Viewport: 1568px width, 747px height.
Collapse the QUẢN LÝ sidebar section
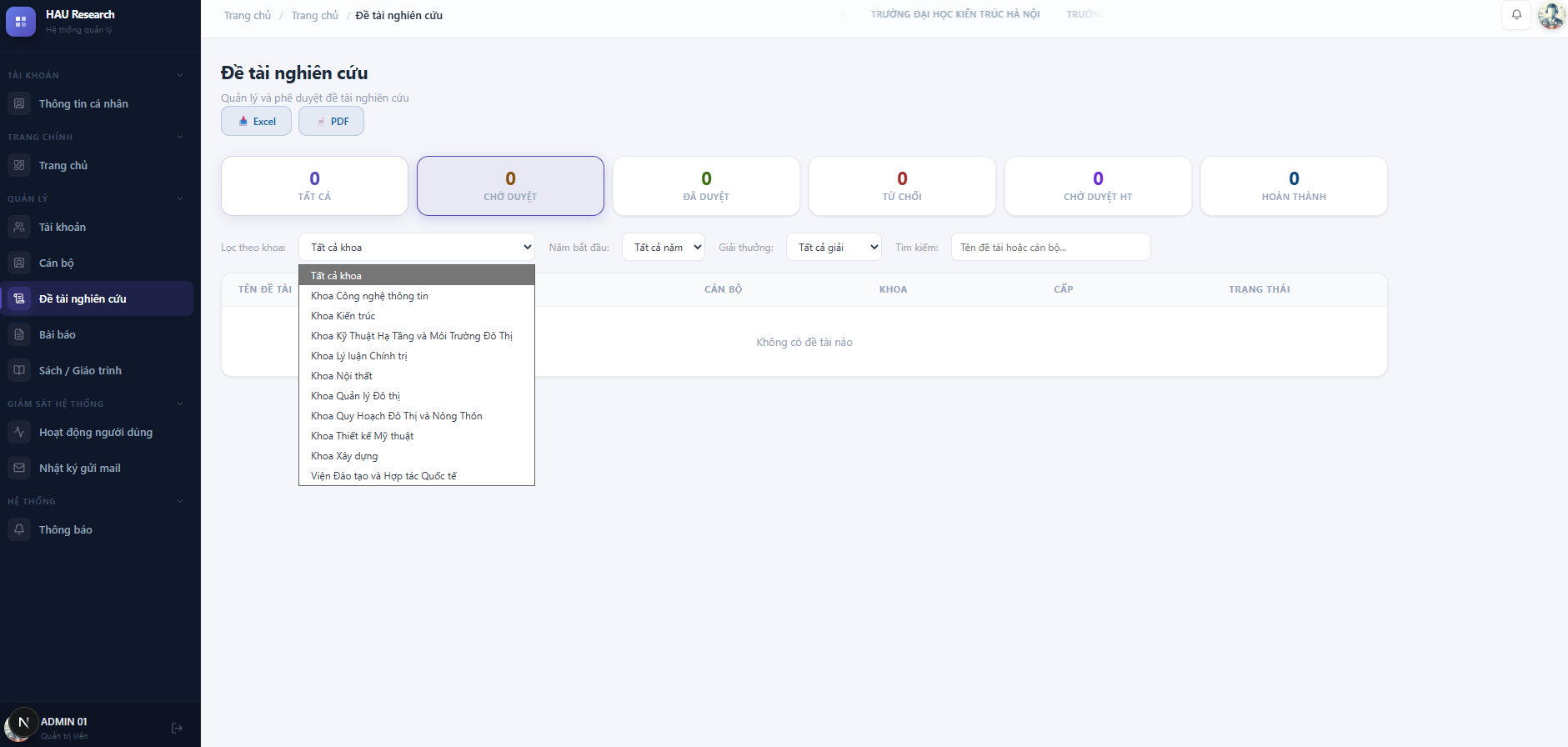tap(180, 198)
